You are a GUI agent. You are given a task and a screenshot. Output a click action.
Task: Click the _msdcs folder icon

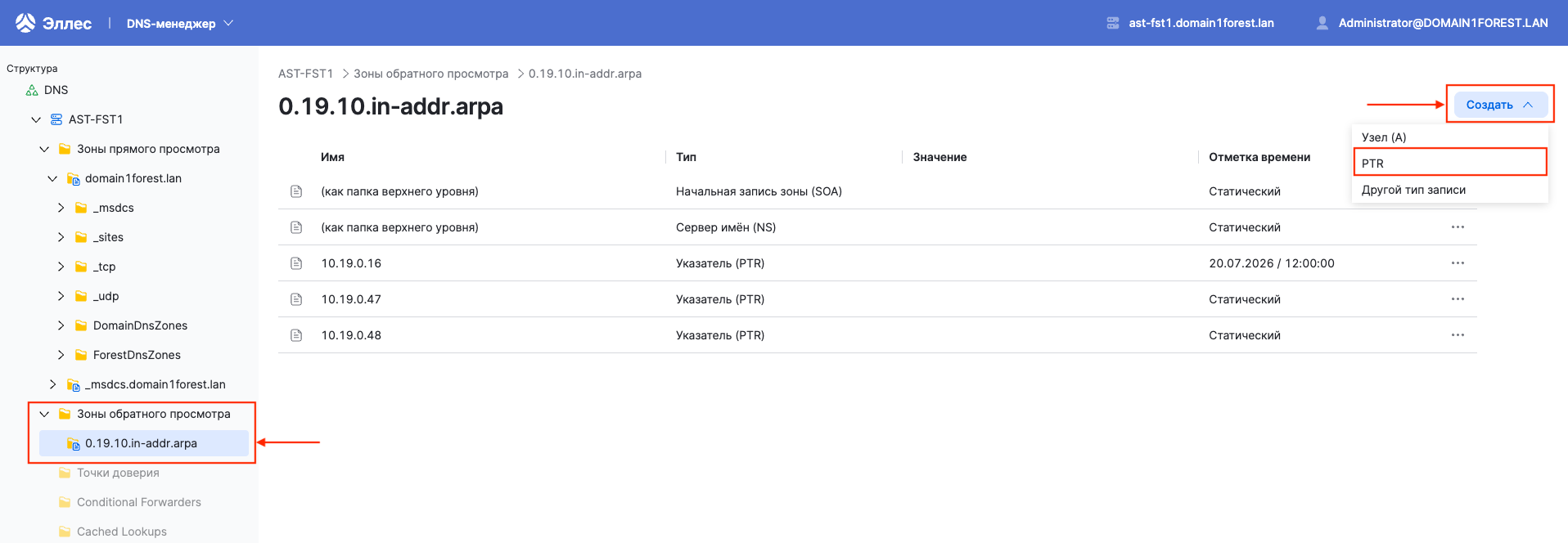click(81, 208)
